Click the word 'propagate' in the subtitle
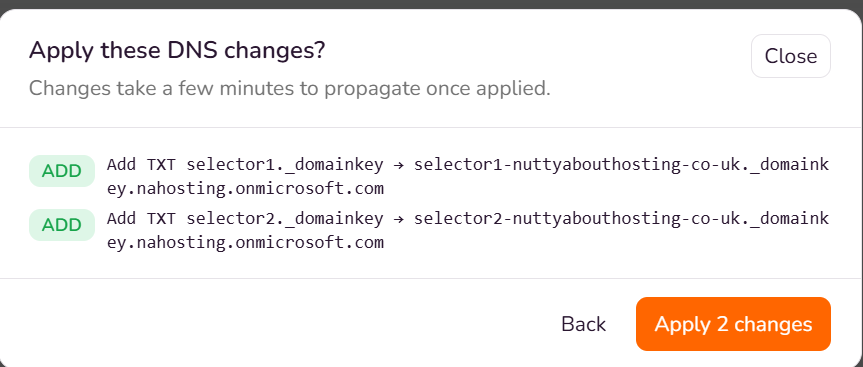 (x=371, y=89)
